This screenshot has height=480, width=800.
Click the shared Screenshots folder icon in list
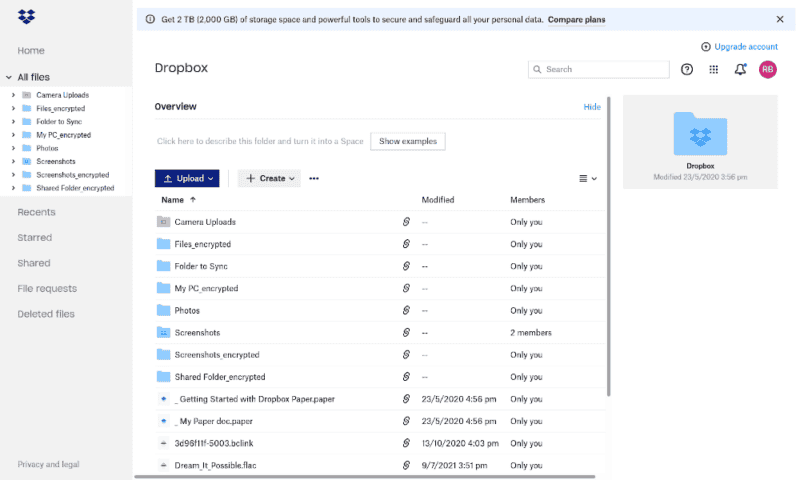pyautogui.click(x=163, y=333)
